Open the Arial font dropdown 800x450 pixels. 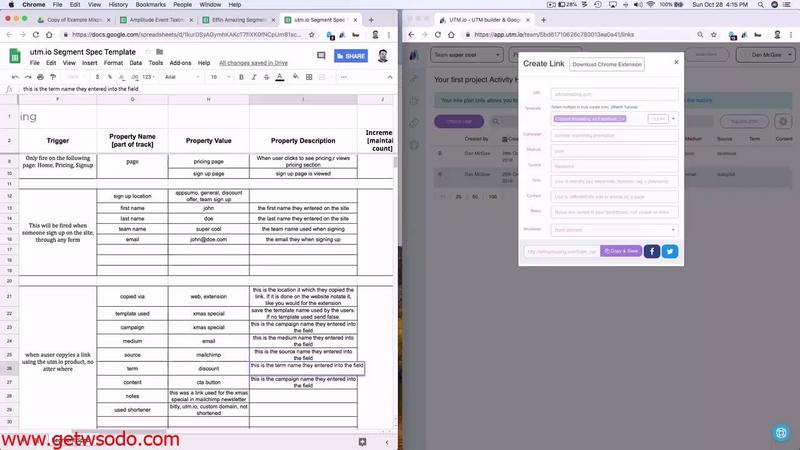pyautogui.click(x=182, y=77)
